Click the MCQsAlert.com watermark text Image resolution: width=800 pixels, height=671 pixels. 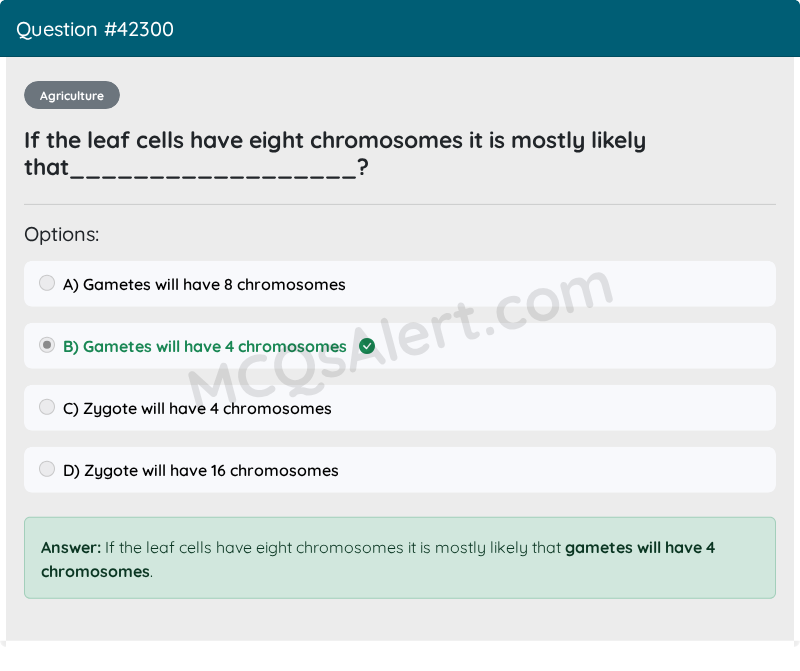click(401, 338)
